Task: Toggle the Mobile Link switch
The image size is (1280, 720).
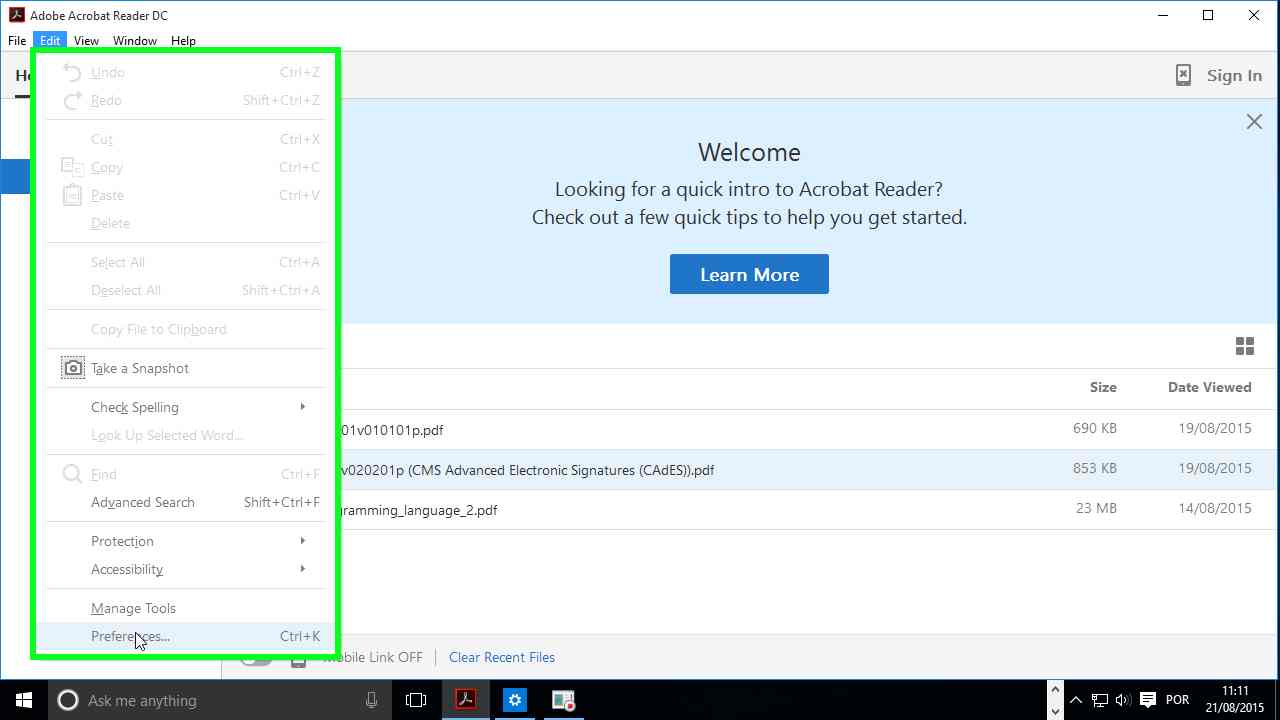Action: coord(256,658)
